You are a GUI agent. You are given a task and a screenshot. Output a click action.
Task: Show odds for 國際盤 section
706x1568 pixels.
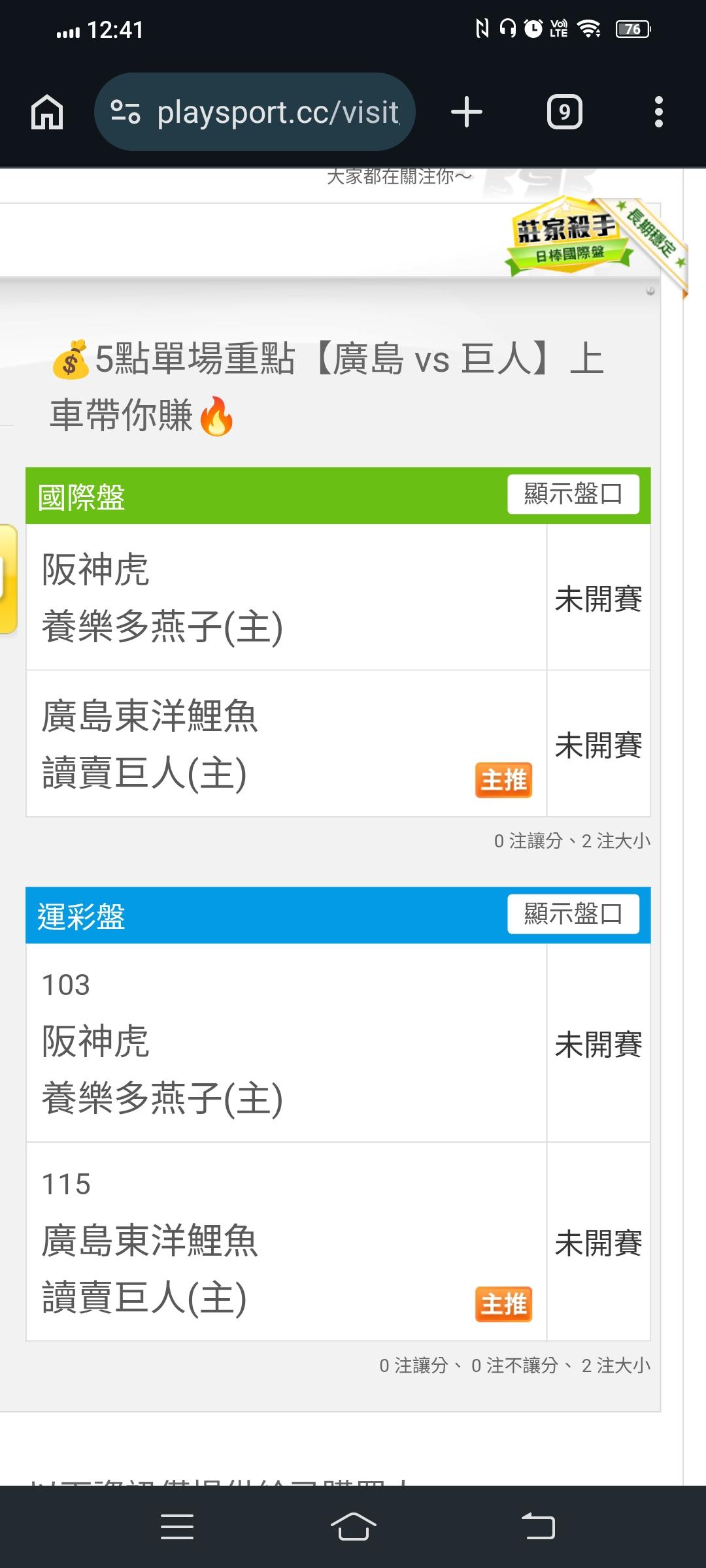tap(573, 495)
